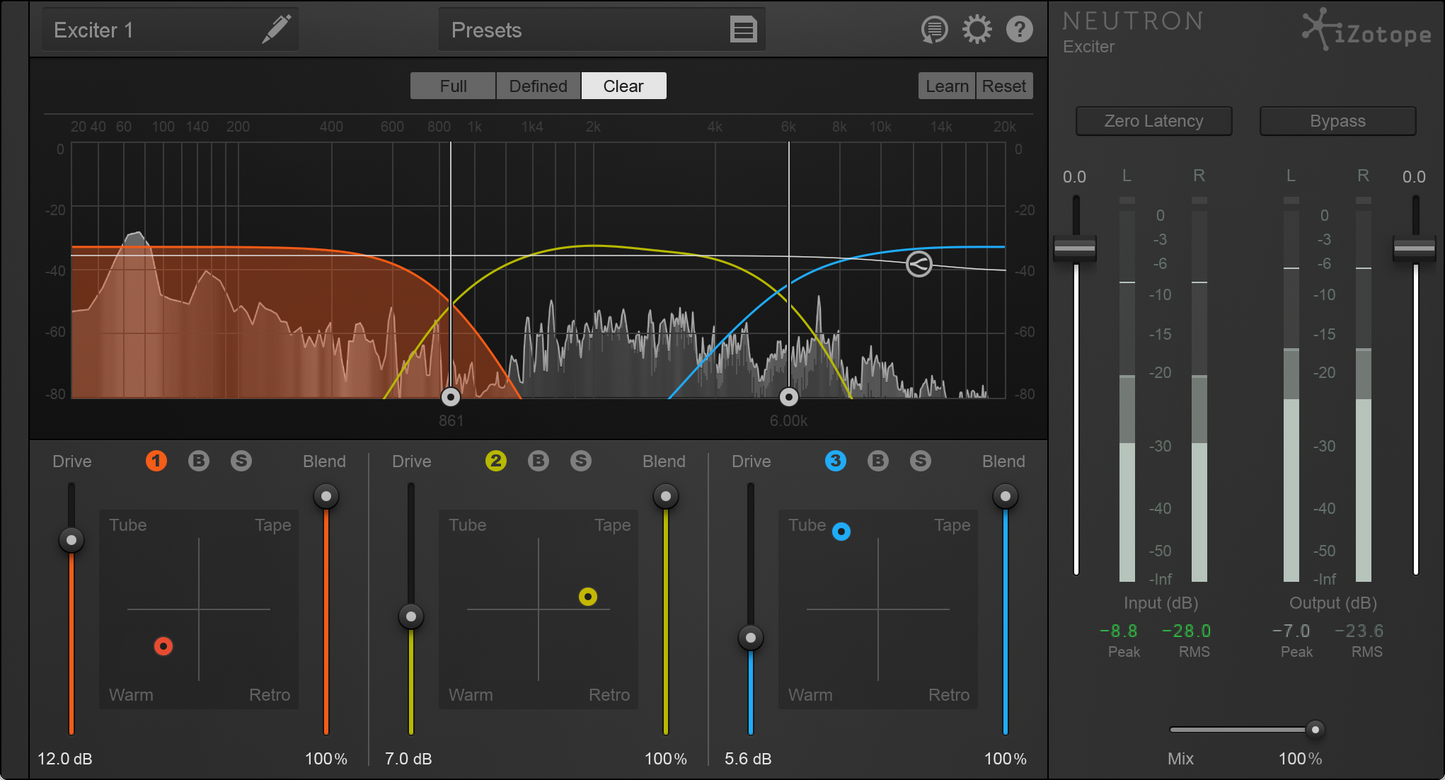Solo band 3 with S button

[x=920, y=461]
